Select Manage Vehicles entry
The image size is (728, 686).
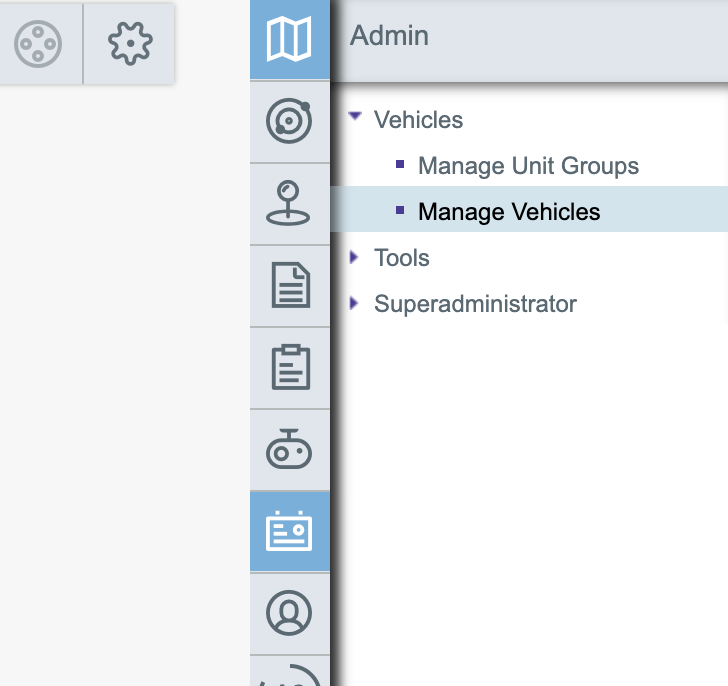pyautogui.click(x=509, y=212)
